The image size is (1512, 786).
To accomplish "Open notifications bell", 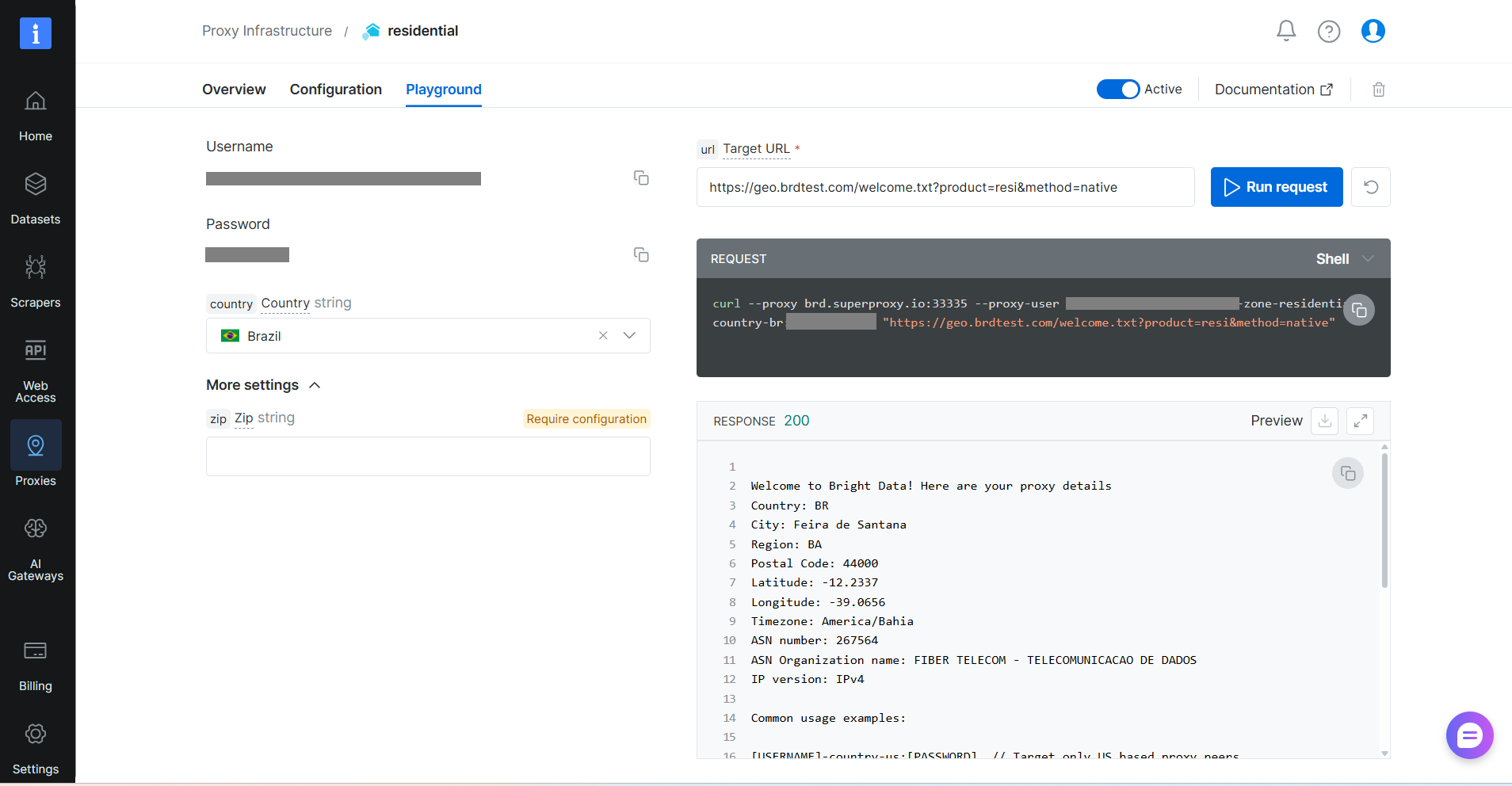I will click(x=1286, y=31).
